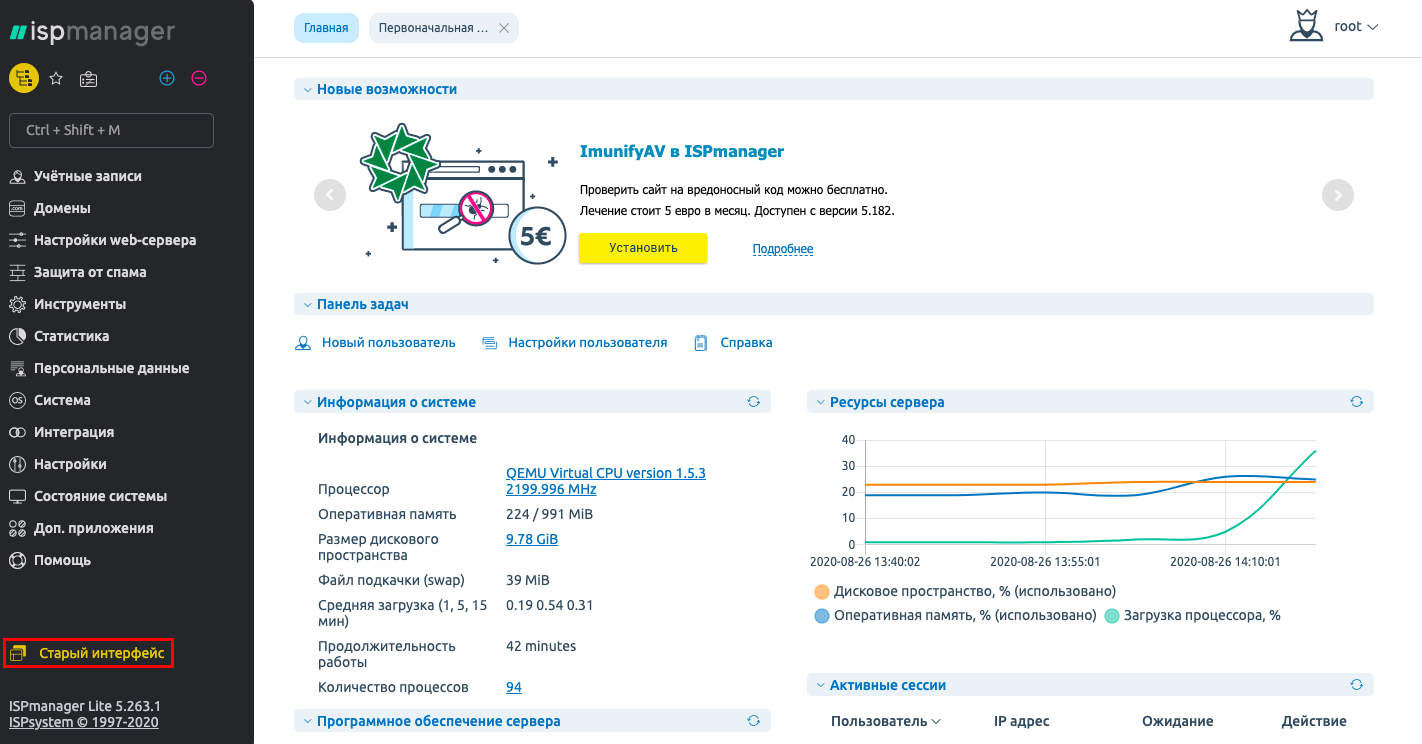Open the Подробнее link
This screenshot has width=1422, height=744.
coord(783,249)
